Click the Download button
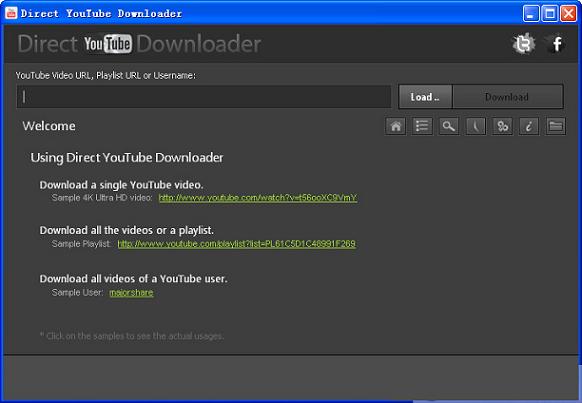582x403 pixels. [507, 97]
